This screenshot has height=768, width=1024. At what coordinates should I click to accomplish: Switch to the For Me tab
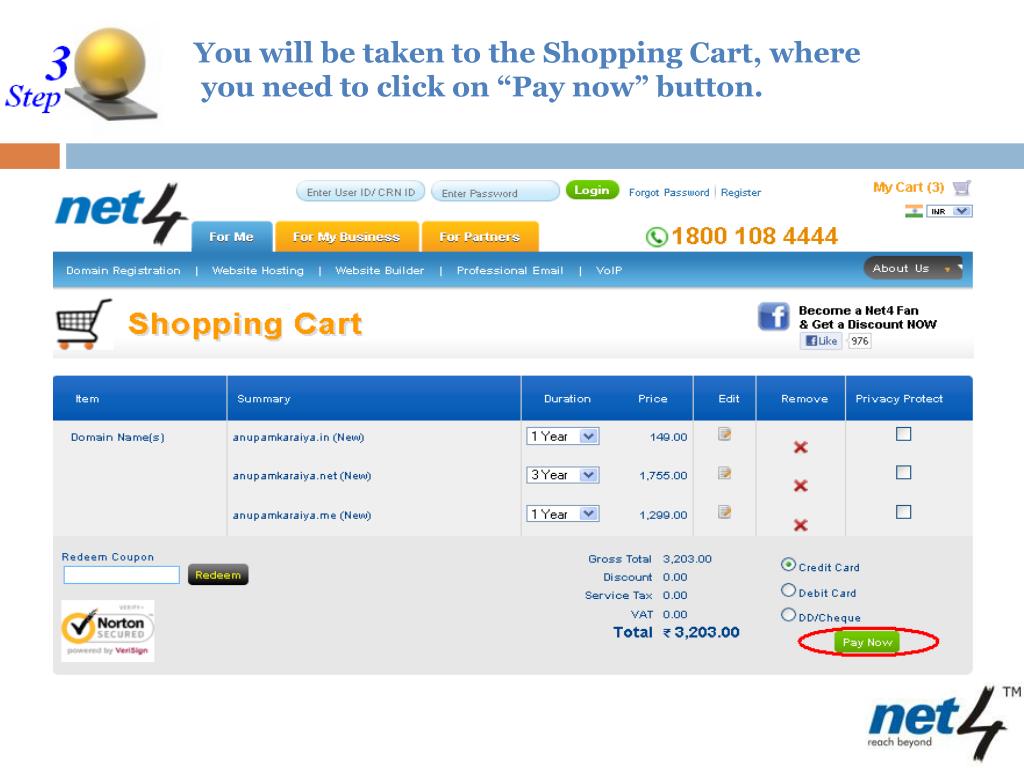(x=232, y=237)
